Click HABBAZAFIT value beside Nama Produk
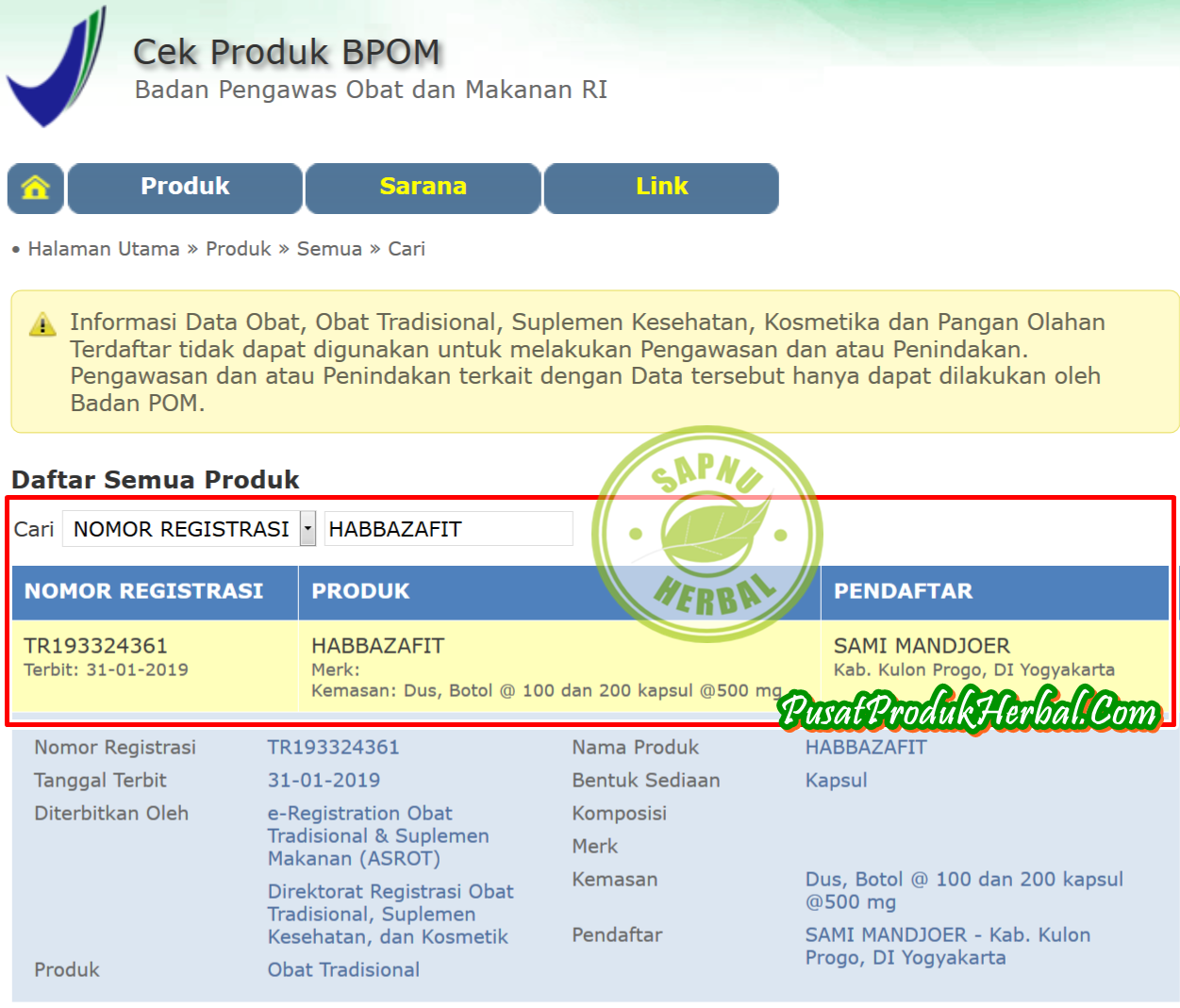This screenshot has width=1180, height=1008. click(x=866, y=748)
